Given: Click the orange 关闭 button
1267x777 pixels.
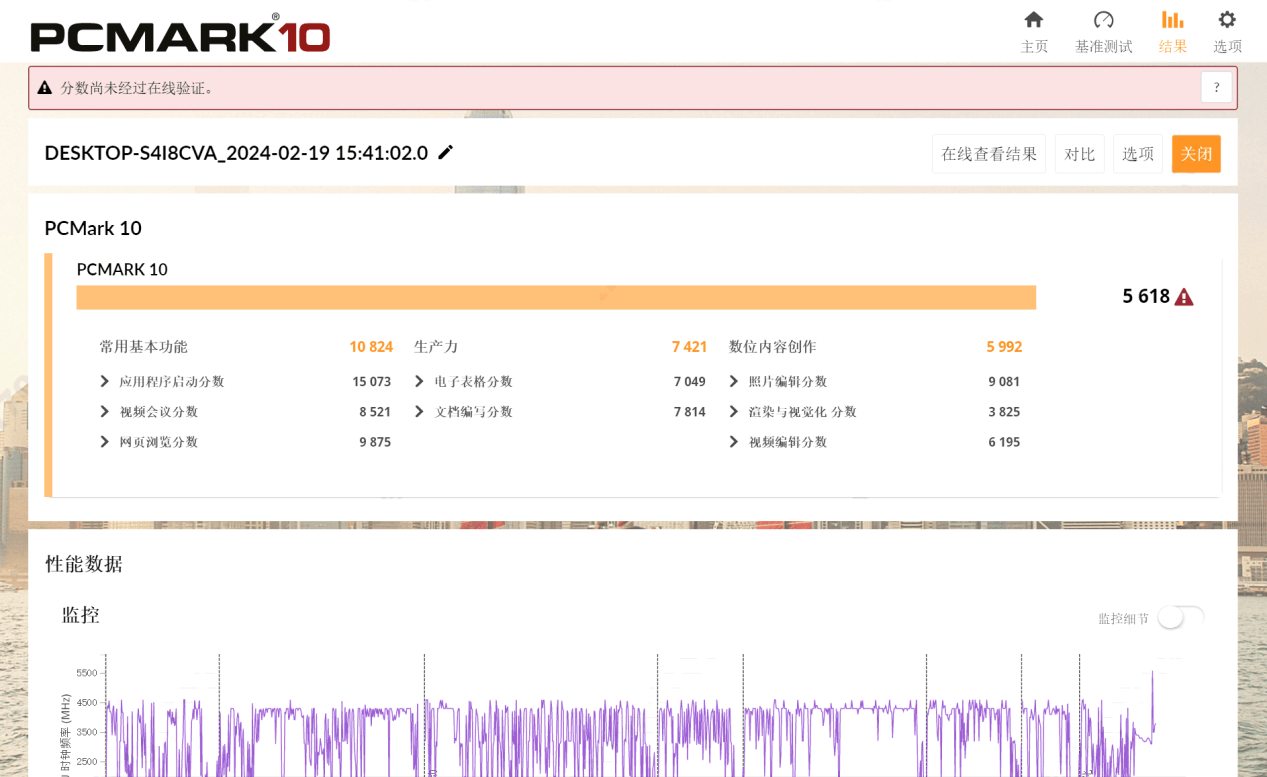Looking at the screenshot, I should click(1196, 154).
